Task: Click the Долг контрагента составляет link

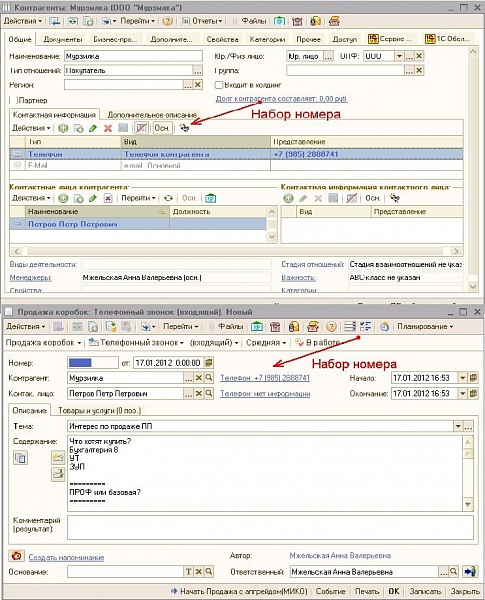Action: [281, 99]
